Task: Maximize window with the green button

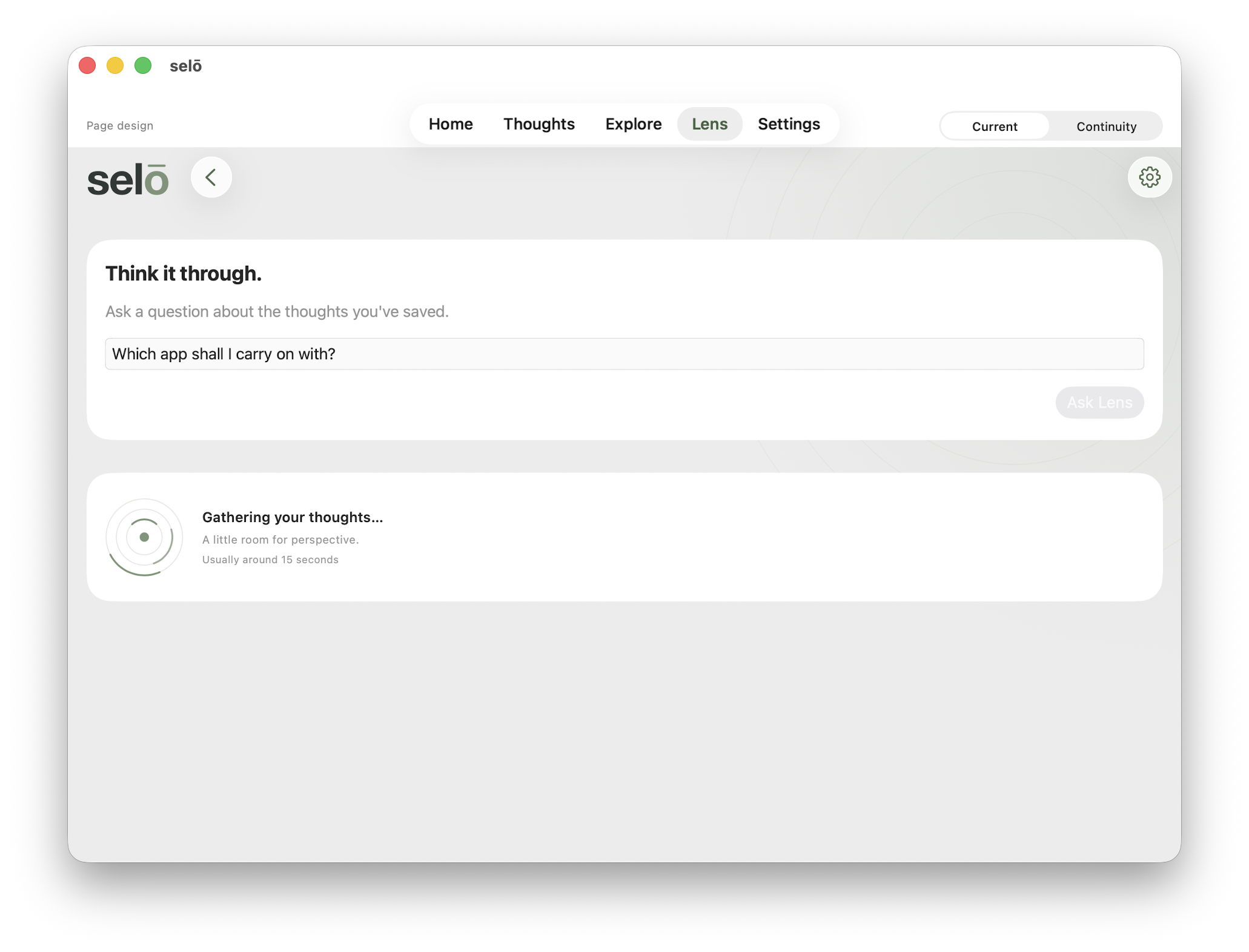Action: click(143, 65)
